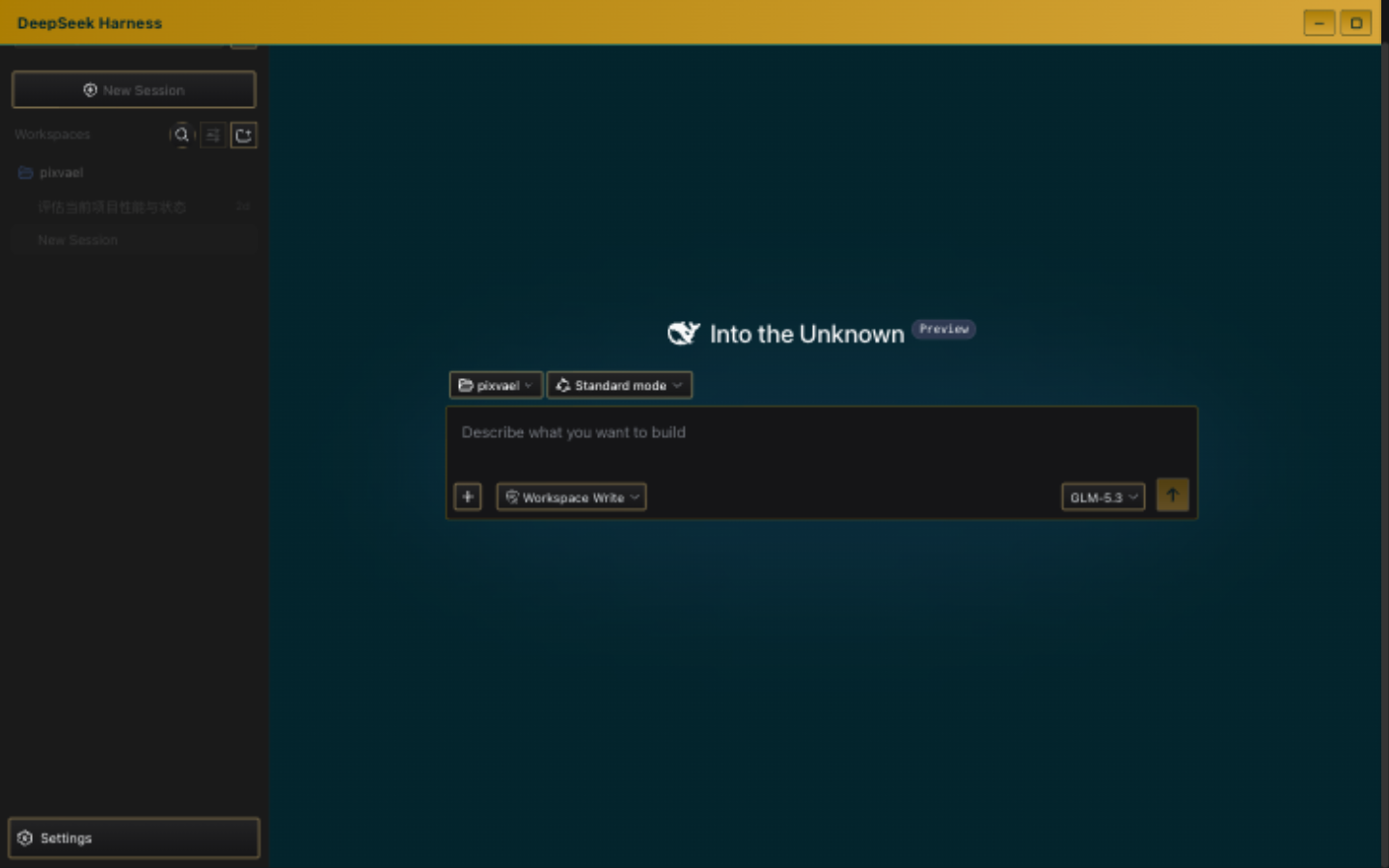Click the DeepSeek whale logo
The height and width of the screenshot is (868, 1389).
[684, 334]
